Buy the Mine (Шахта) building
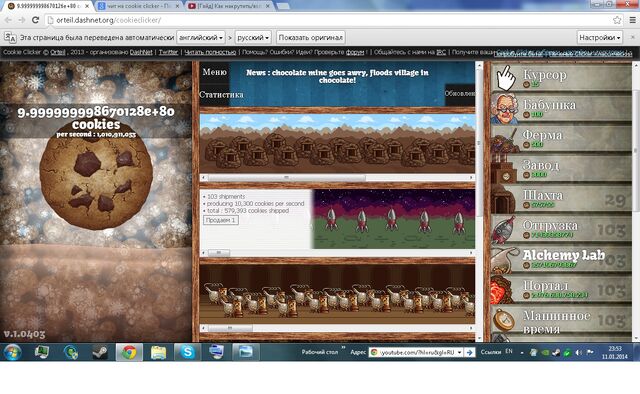Screen dimensions: 640x394 point(561,198)
